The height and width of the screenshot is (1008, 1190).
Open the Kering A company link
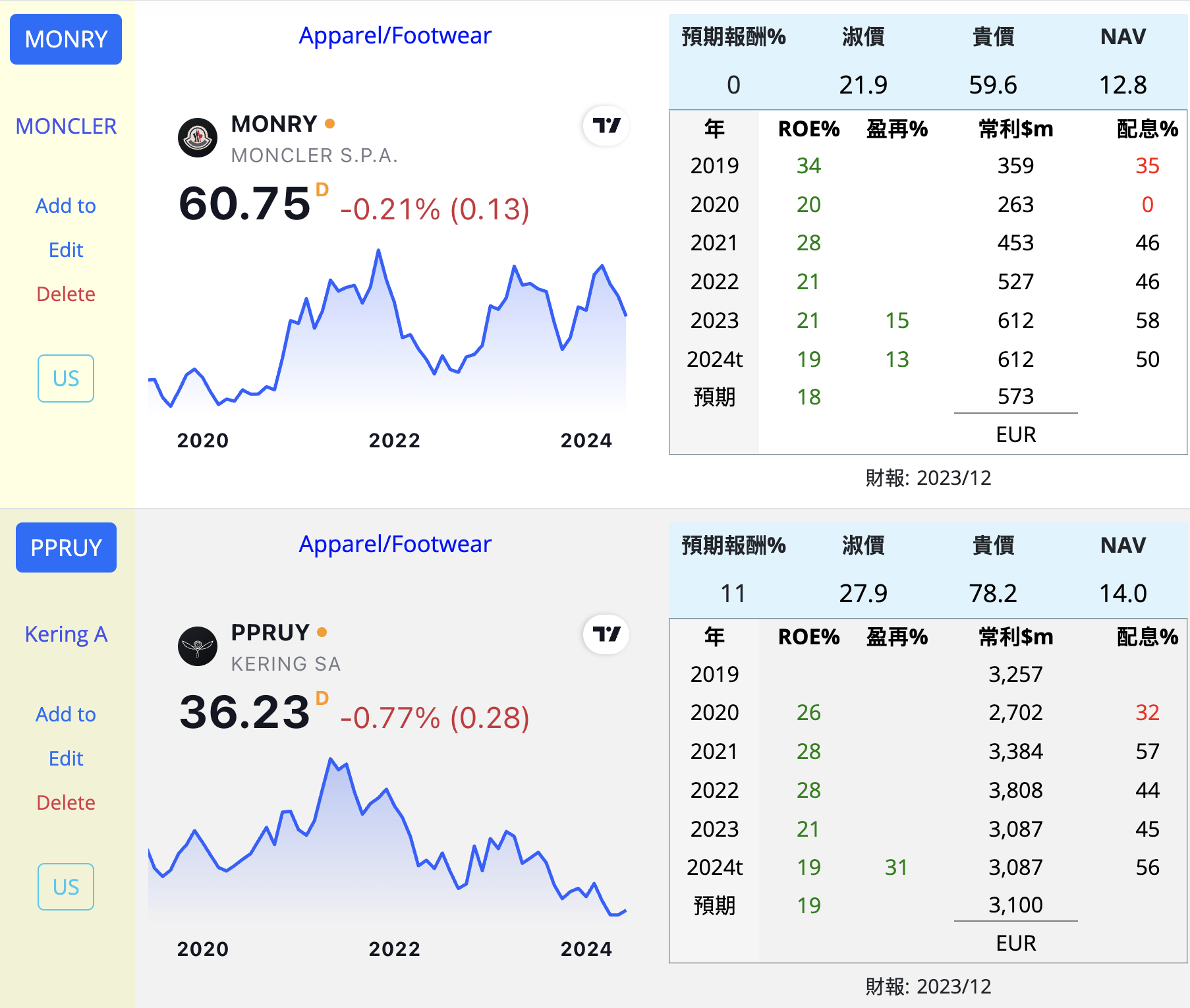coord(66,634)
